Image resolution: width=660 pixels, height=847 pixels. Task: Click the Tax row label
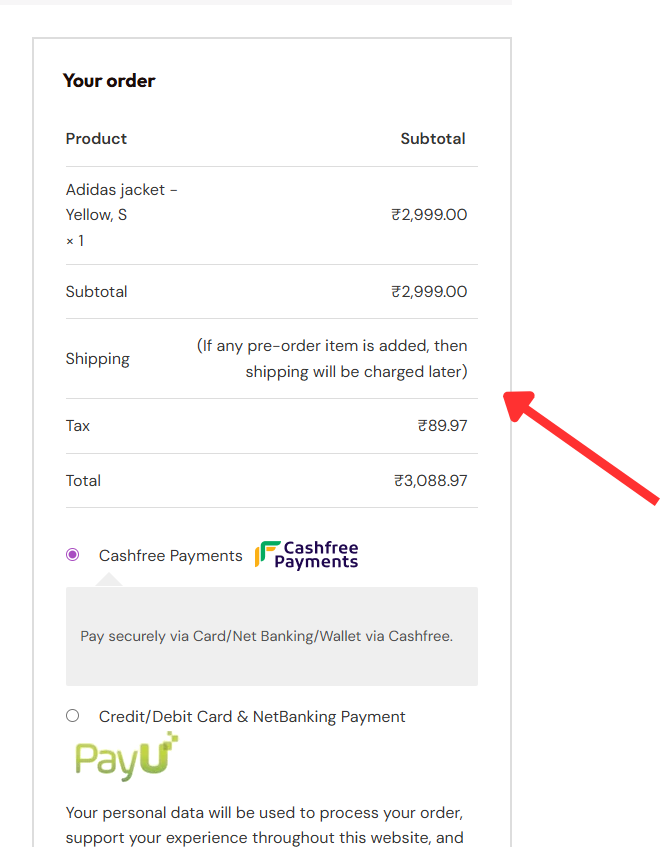(x=78, y=426)
